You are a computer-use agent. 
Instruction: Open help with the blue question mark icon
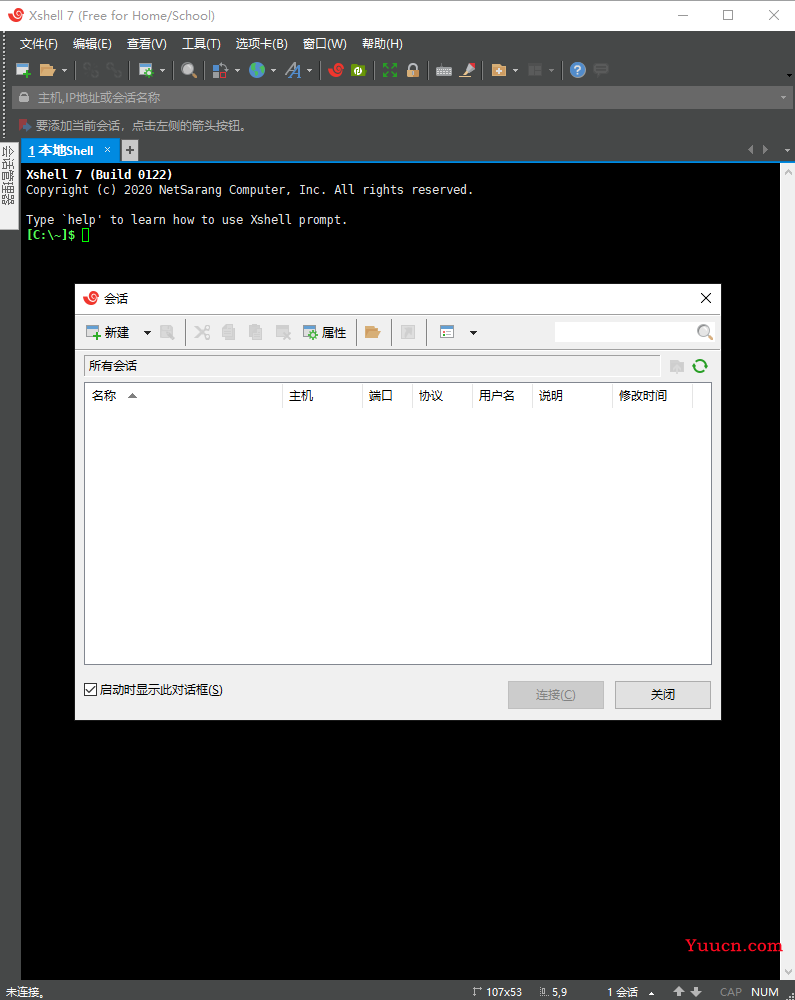pyautogui.click(x=578, y=70)
